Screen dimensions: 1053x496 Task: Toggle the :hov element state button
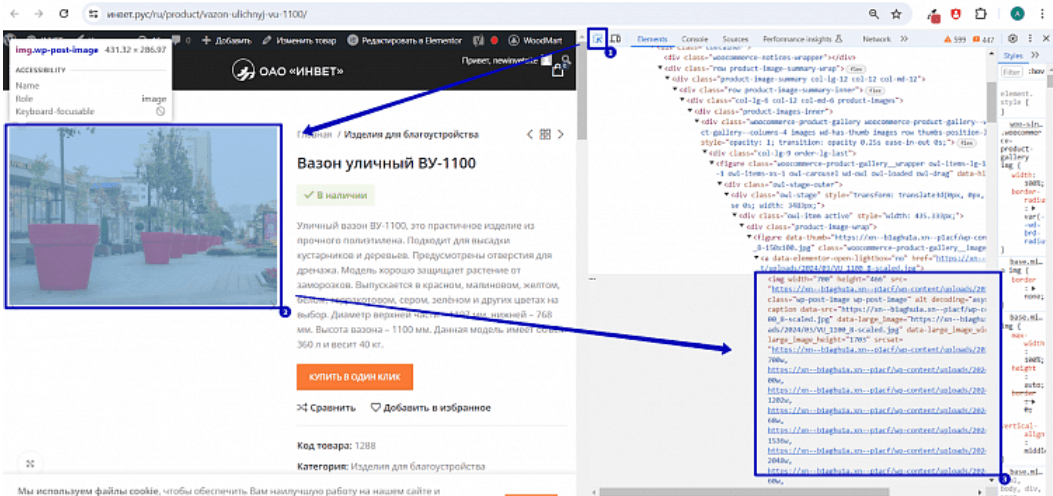tap(1037, 72)
